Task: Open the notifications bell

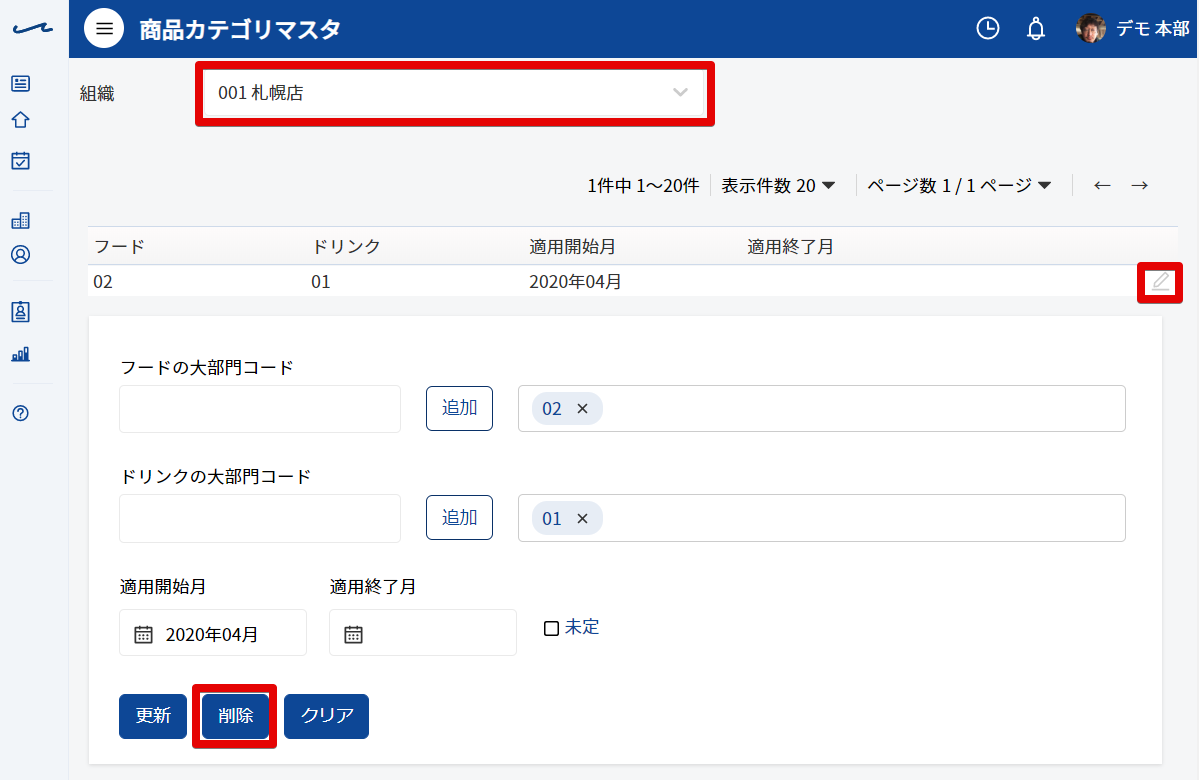Action: pos(1035,29)
